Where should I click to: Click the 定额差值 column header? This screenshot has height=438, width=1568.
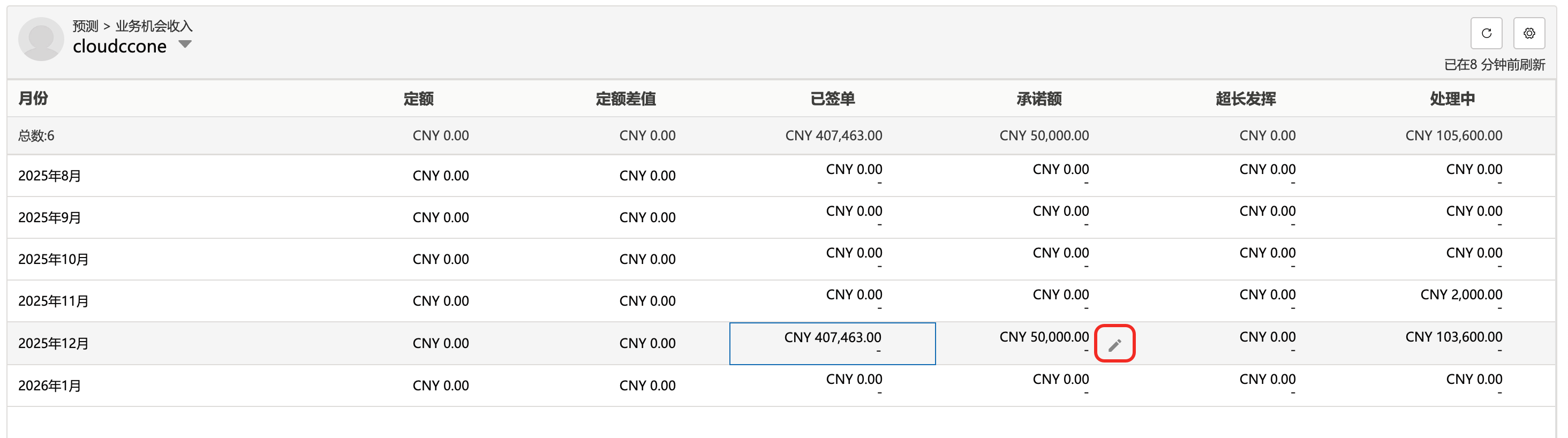click(625, 99)
